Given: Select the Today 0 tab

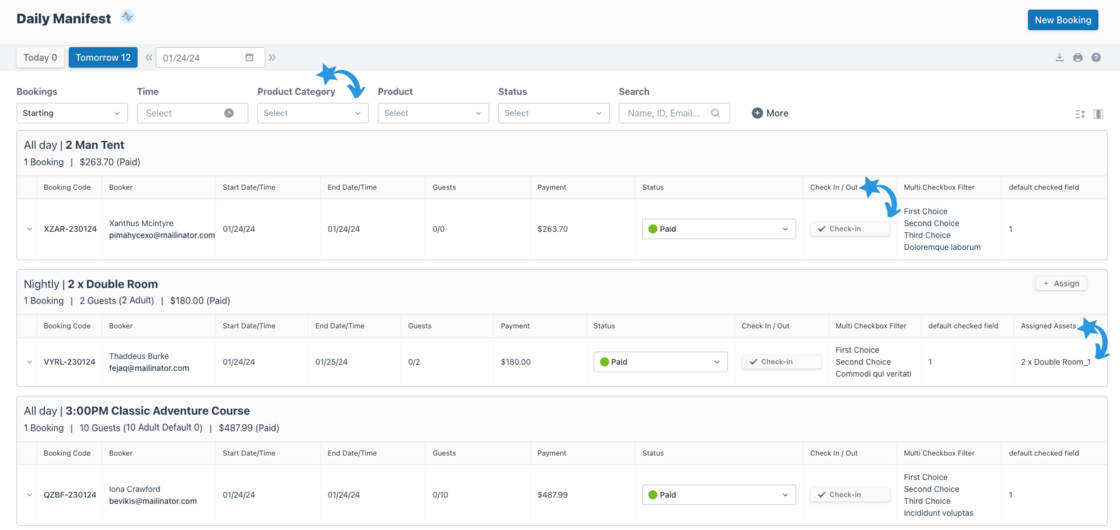Looking at the screenshot, I should point(40,58).
